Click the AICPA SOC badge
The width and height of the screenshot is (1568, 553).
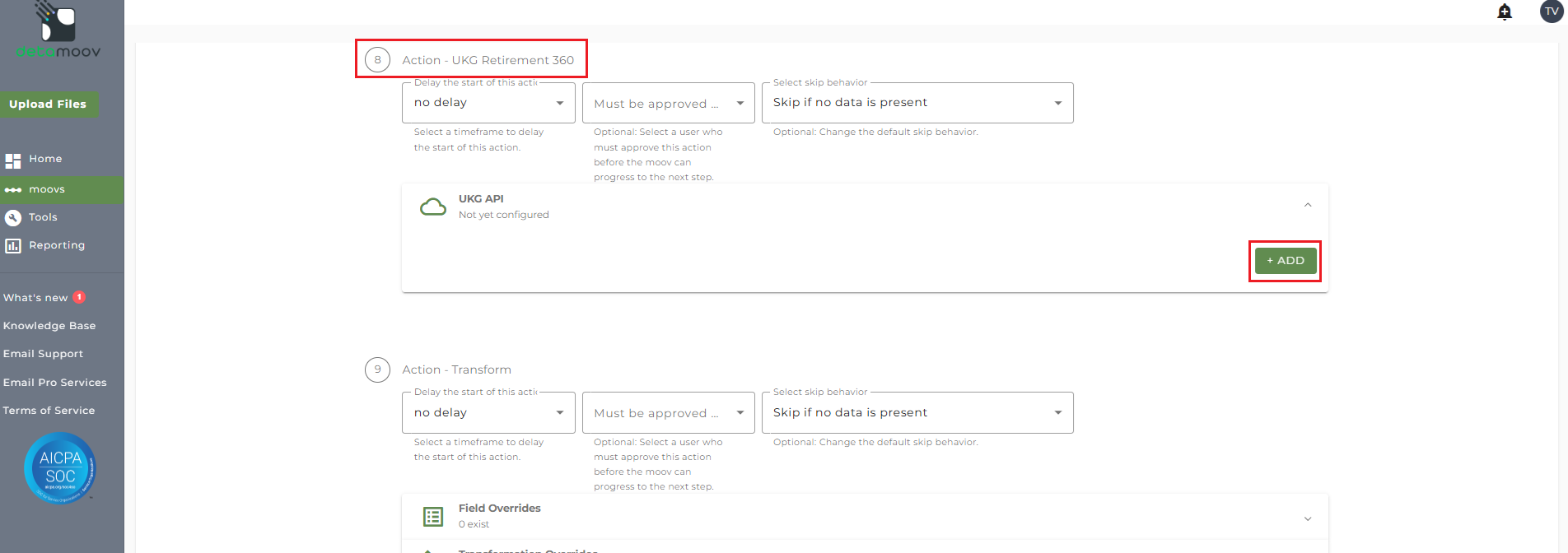pos(60,467)
